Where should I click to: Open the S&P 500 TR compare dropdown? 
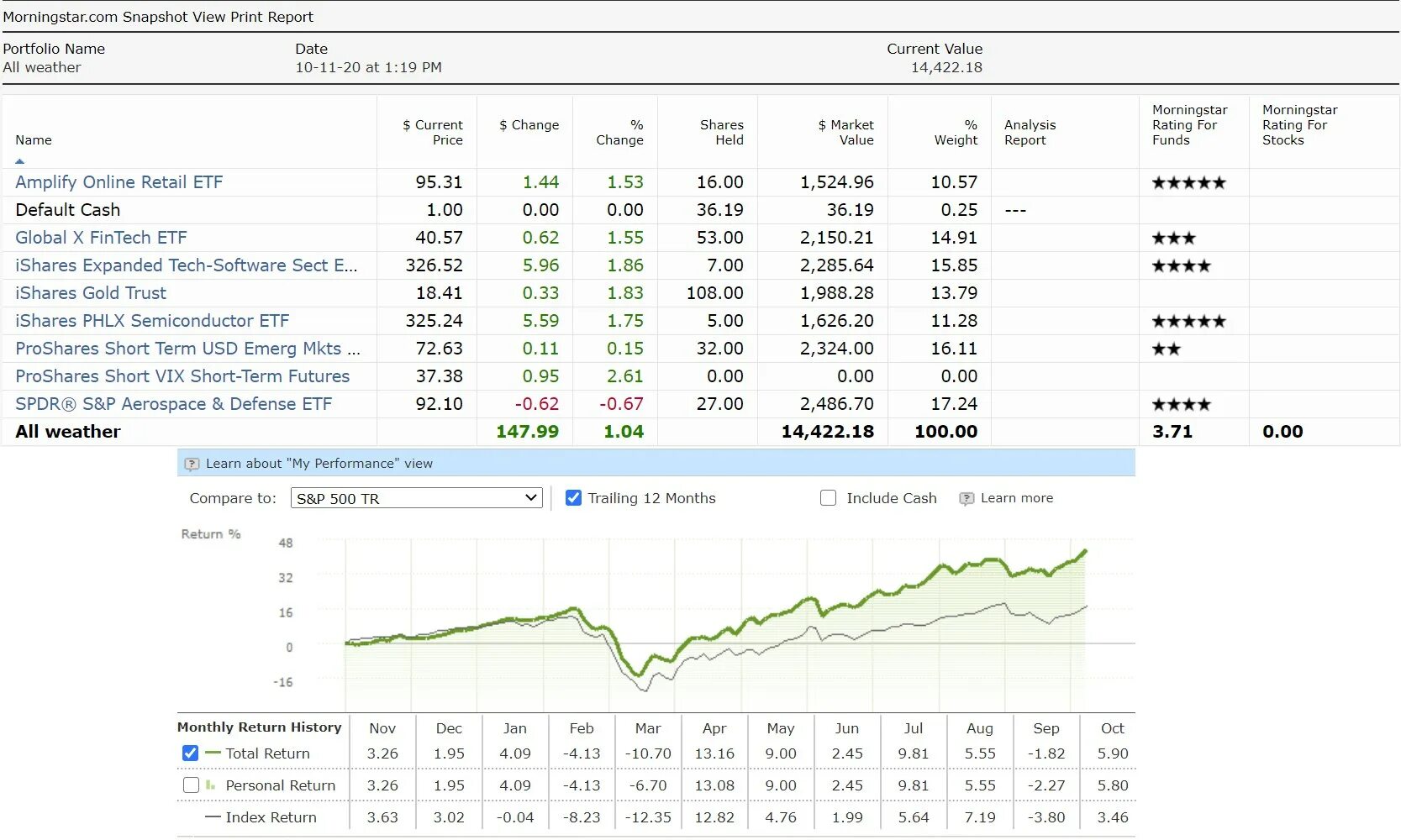[x=417, y=498]
